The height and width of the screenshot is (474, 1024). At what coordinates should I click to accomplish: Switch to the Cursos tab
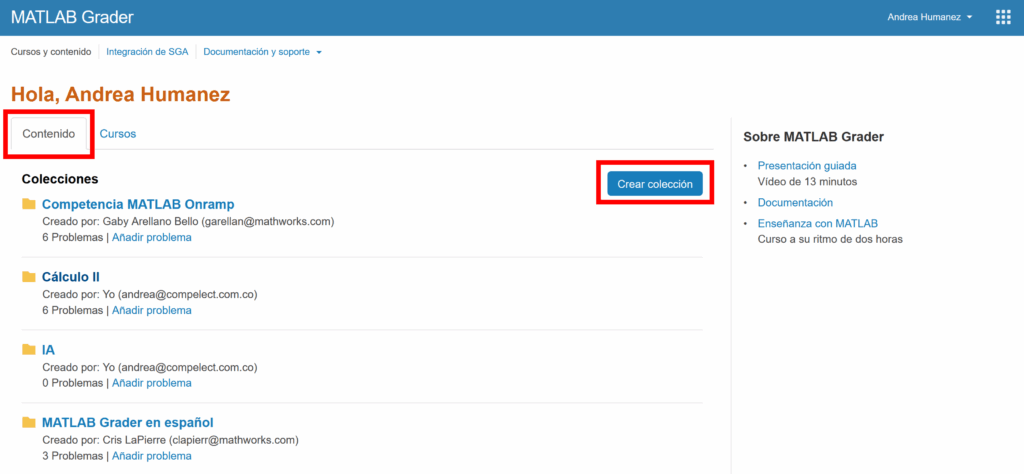tap(118, 134)
